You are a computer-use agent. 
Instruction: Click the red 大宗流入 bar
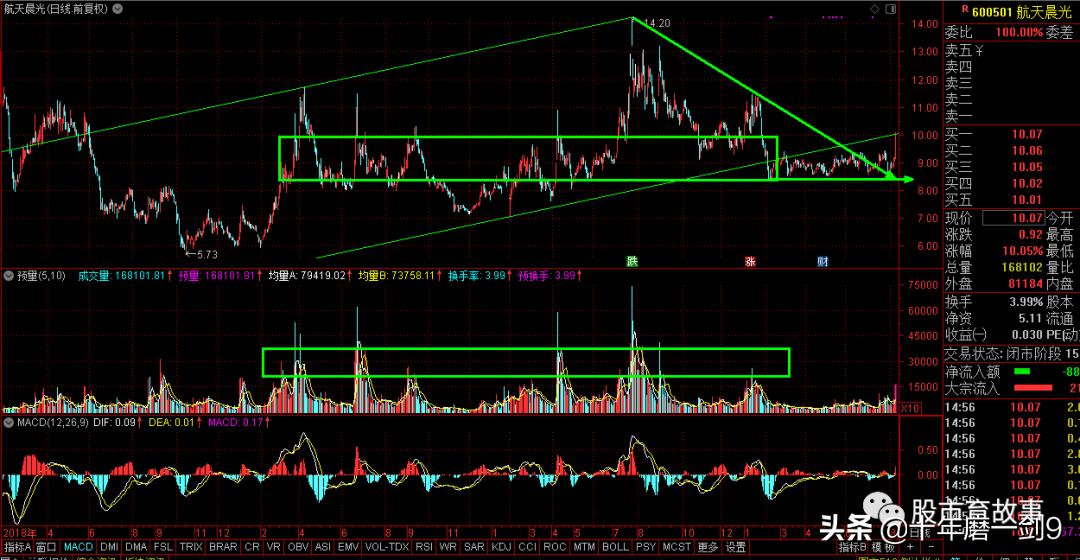(1032, 388)
